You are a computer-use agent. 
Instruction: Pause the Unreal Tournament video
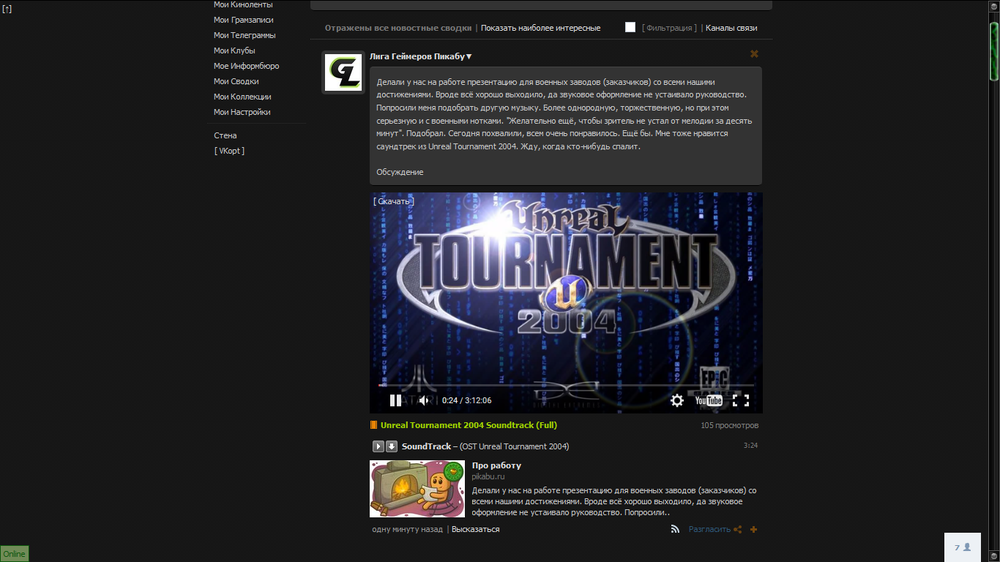point(395,400)
